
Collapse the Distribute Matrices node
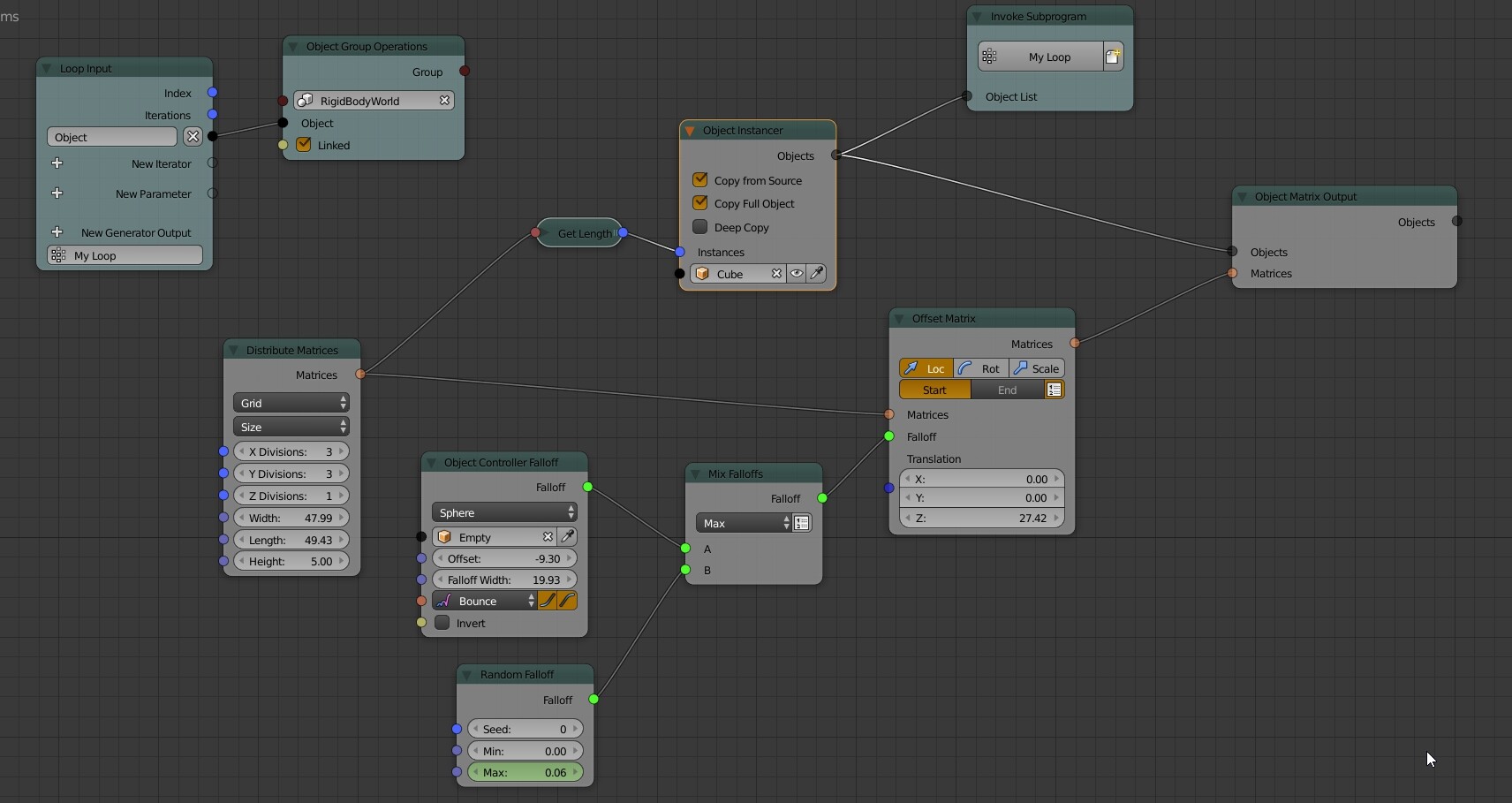233,351
